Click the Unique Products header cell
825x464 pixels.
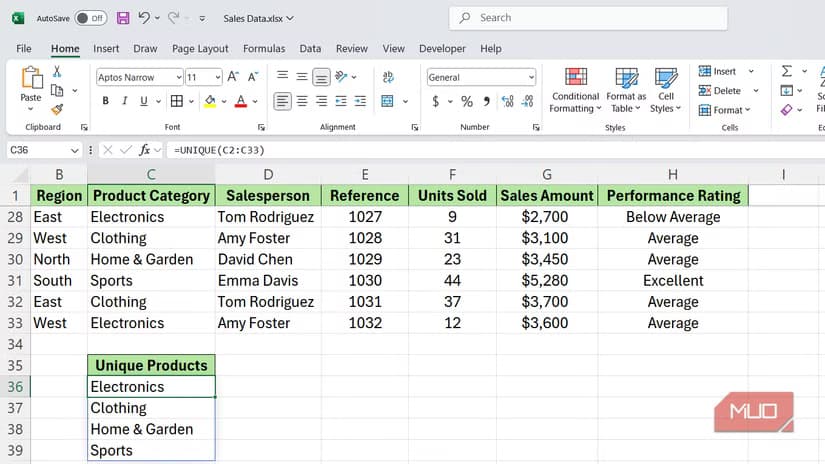pyautogui.click(x=151, y=365)
